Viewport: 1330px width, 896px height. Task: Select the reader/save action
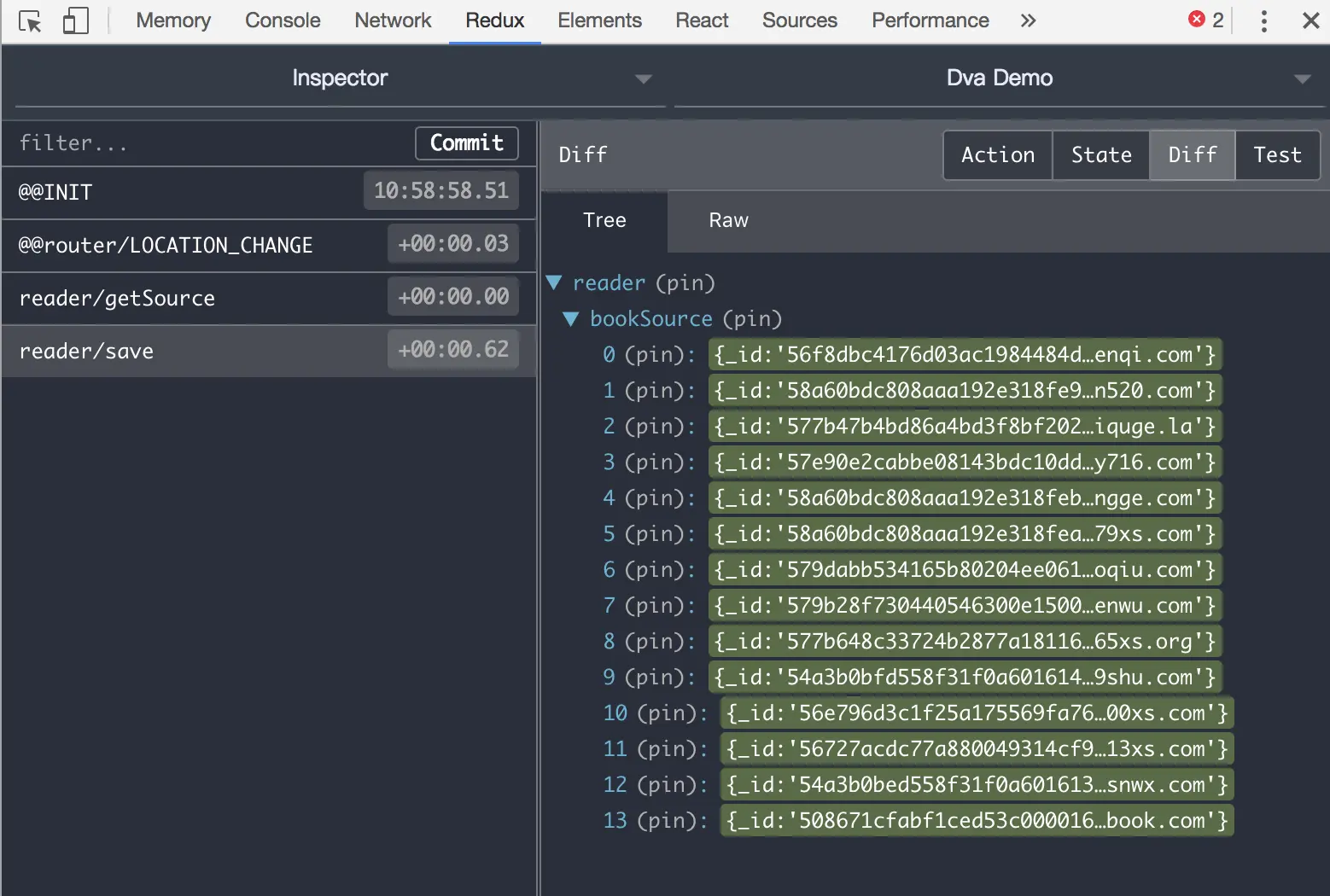269,351
